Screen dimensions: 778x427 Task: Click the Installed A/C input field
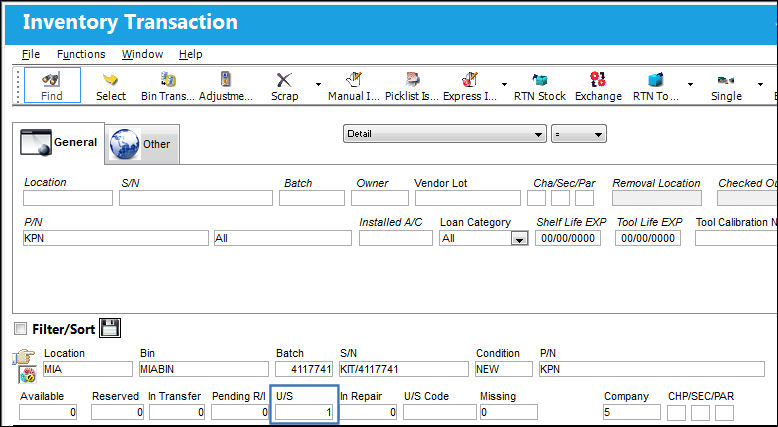tap(396, 239)
